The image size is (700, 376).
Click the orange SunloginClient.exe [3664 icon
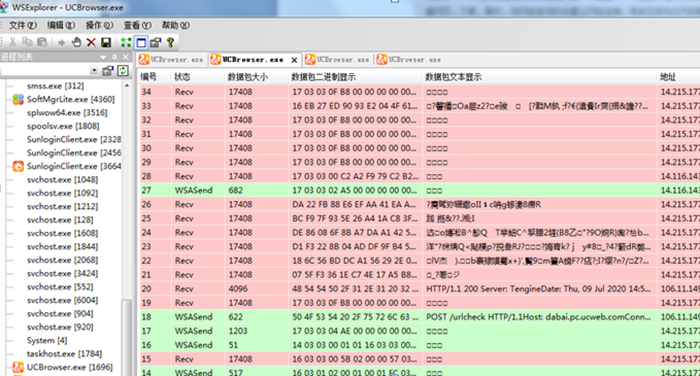click(18, 166)
